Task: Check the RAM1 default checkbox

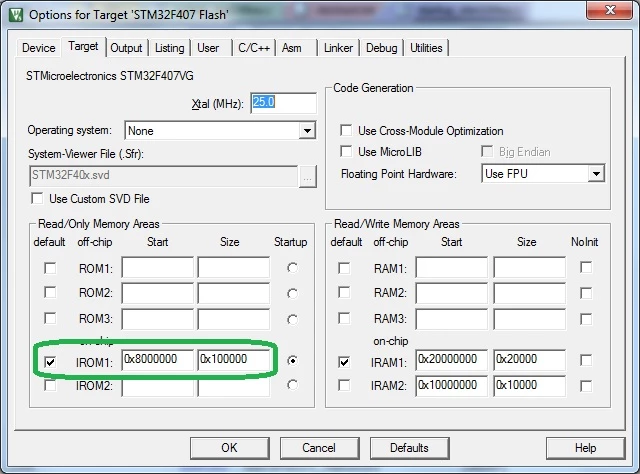Action: click(x=344, y=268)
